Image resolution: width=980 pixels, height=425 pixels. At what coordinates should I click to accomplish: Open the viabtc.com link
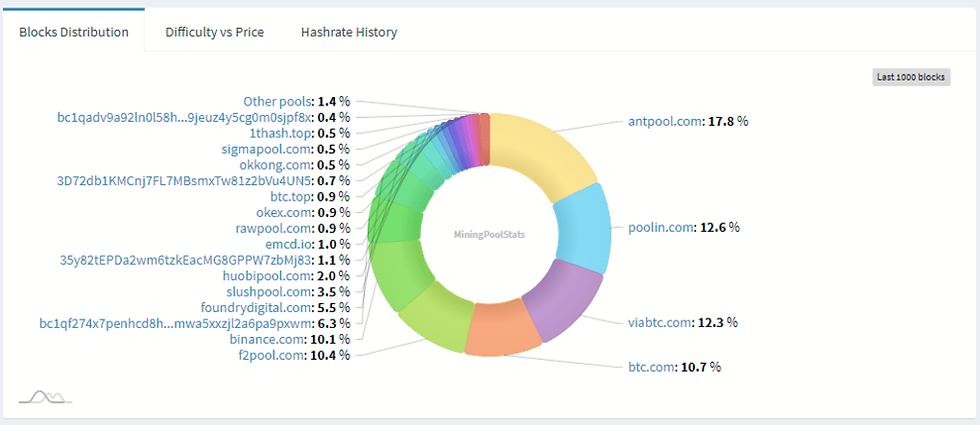click(661, 322)
